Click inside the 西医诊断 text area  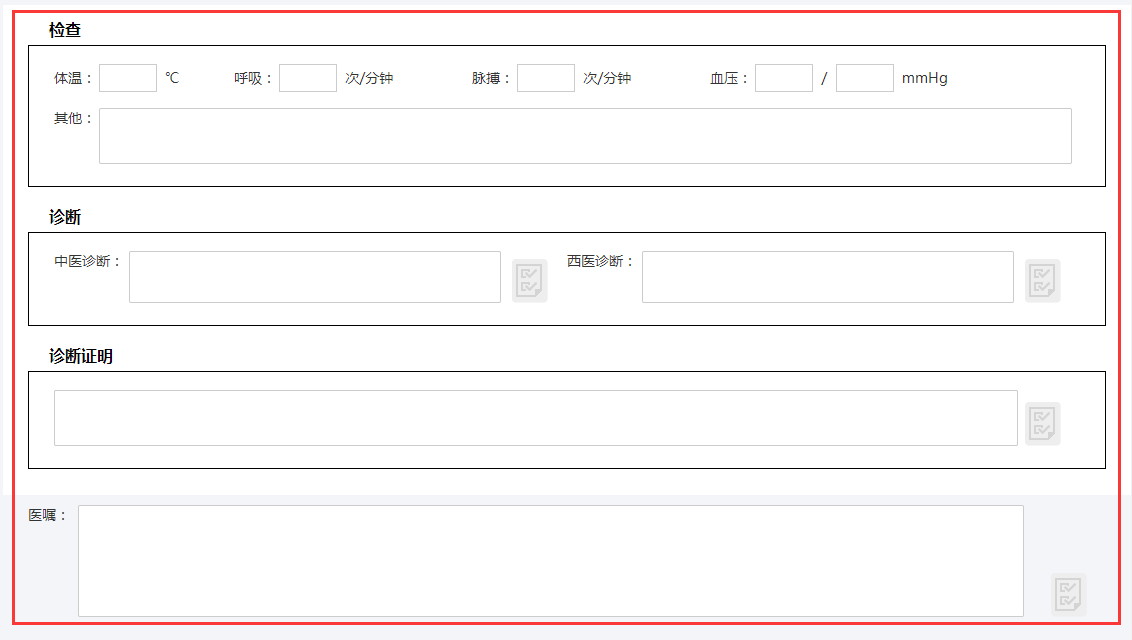coord(828,277)
